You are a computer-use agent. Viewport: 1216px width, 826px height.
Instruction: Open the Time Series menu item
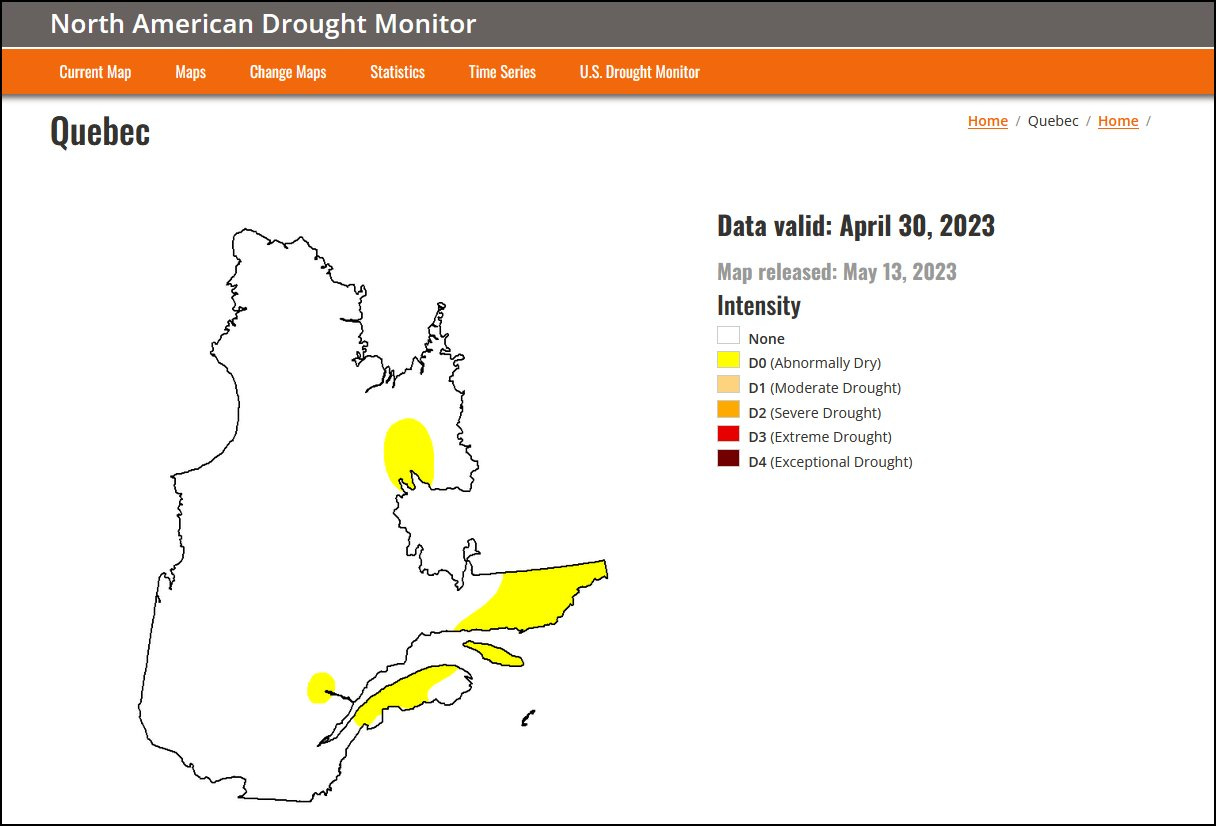click(502, 72)
